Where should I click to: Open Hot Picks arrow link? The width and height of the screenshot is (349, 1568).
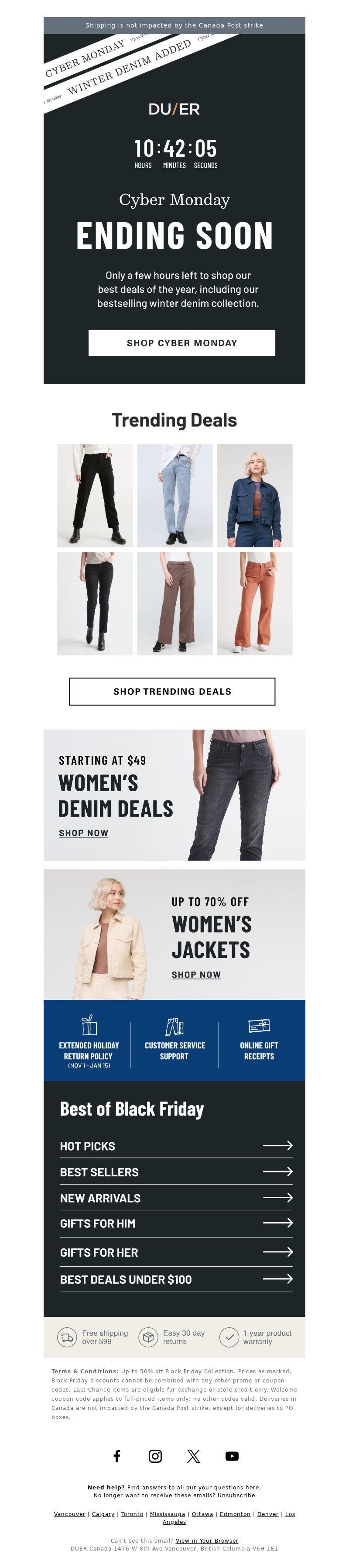point(277,1145)
